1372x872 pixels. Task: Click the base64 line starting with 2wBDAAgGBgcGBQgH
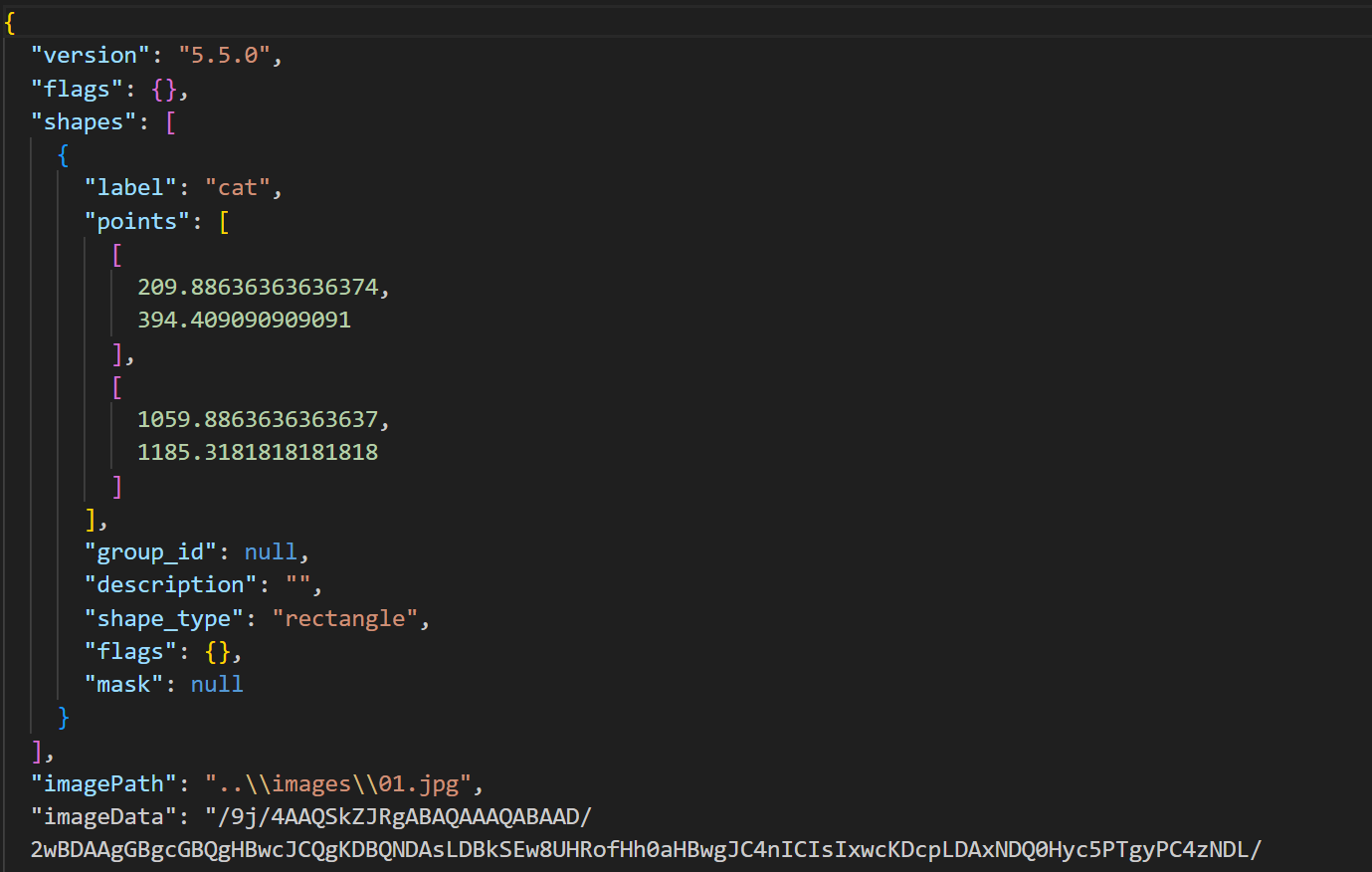tap(646, 850)
